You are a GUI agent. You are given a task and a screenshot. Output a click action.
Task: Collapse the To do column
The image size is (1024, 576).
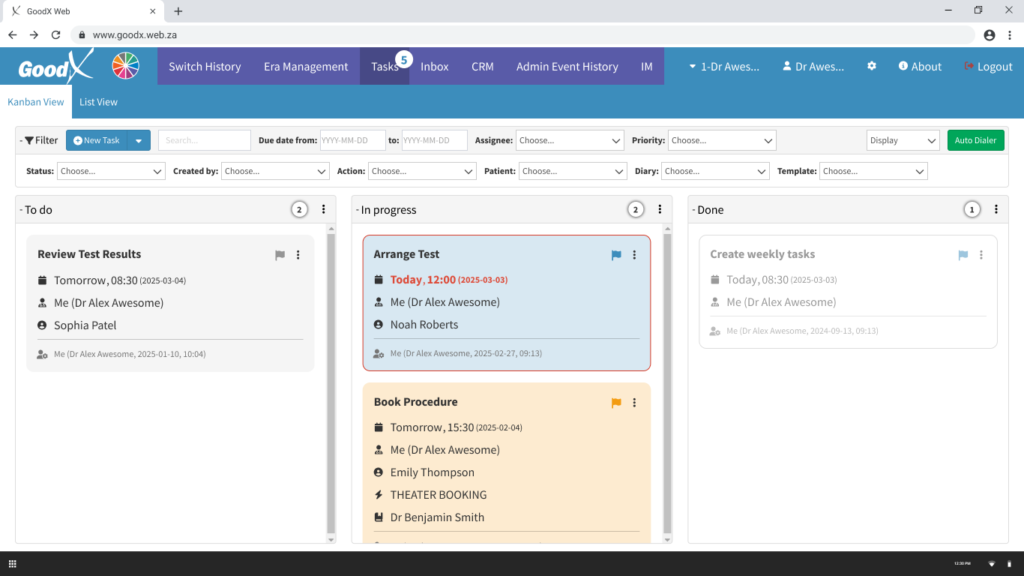21,210
